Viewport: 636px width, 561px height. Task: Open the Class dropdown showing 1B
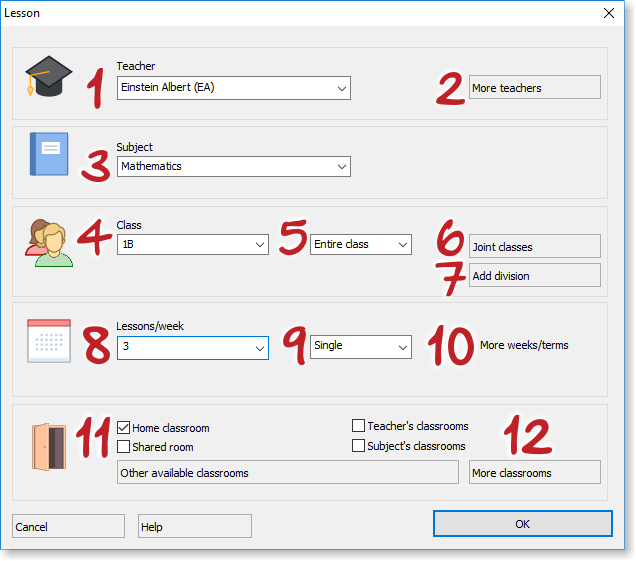point(192,244)
